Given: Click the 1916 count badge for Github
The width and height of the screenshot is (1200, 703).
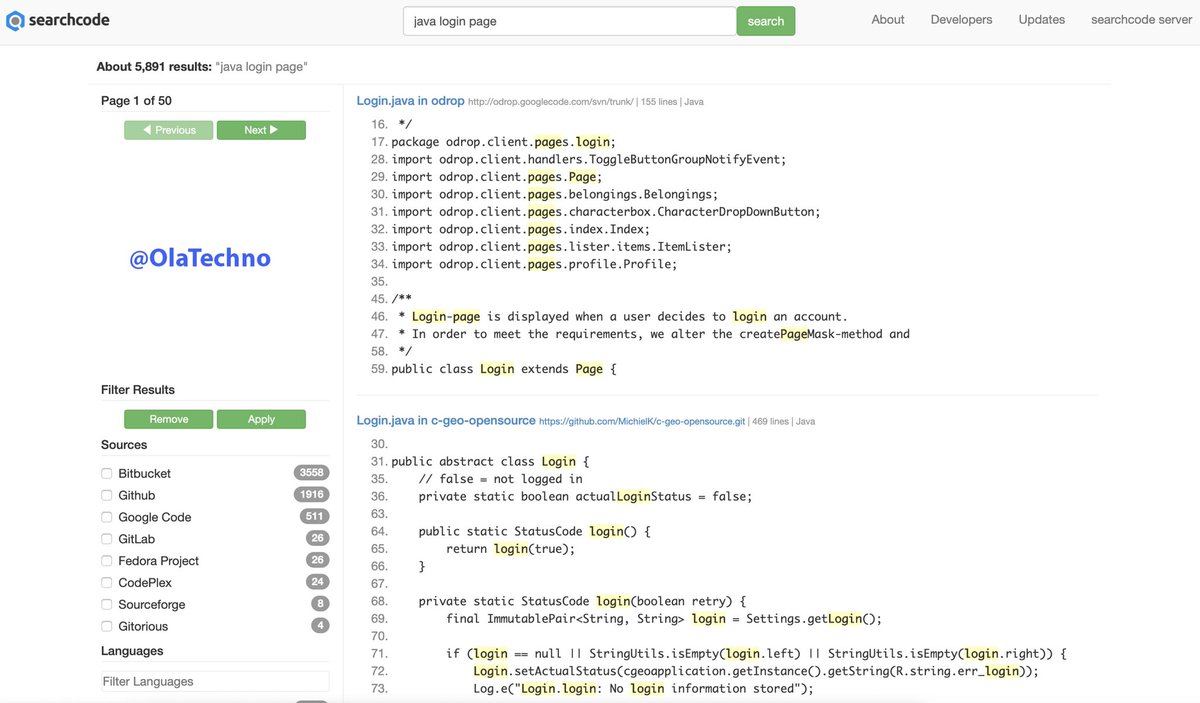Looking at the screenshot, I should click(311, 495).
